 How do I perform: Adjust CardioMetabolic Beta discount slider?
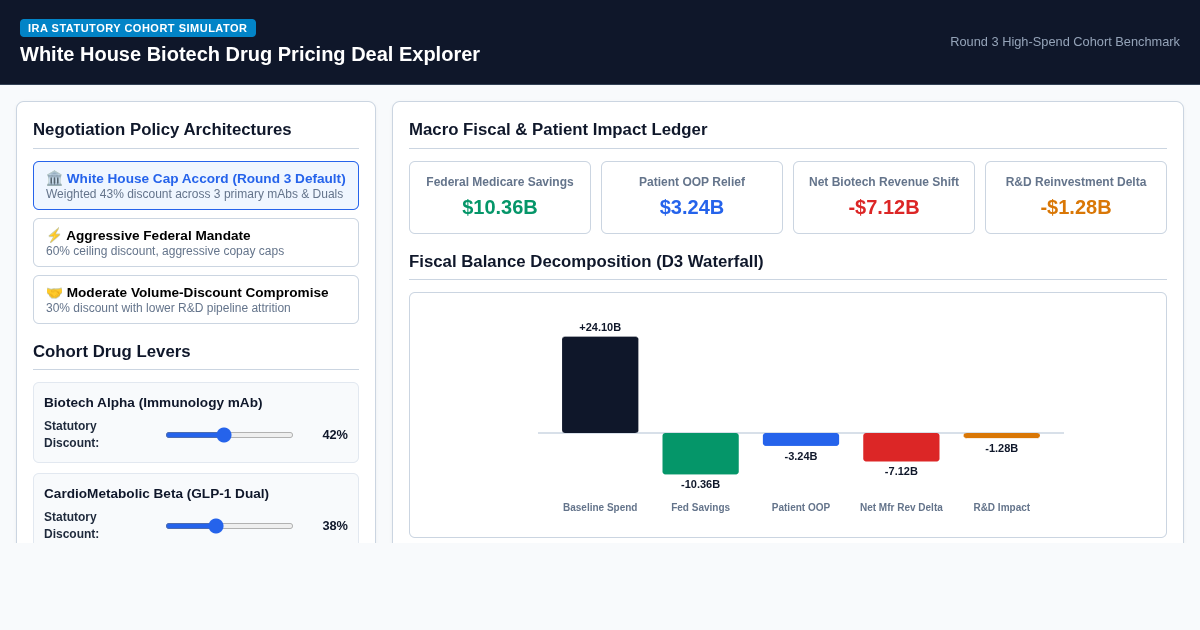click(x=229, y=526)
